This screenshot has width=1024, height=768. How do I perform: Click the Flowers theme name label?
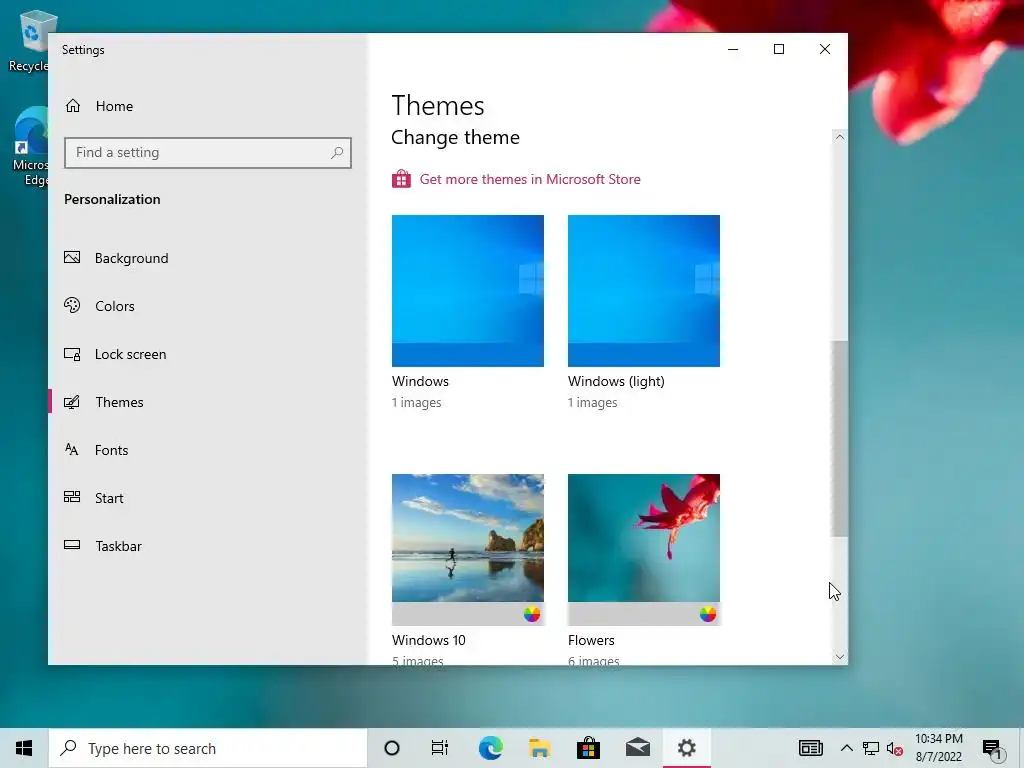[591, 640]
